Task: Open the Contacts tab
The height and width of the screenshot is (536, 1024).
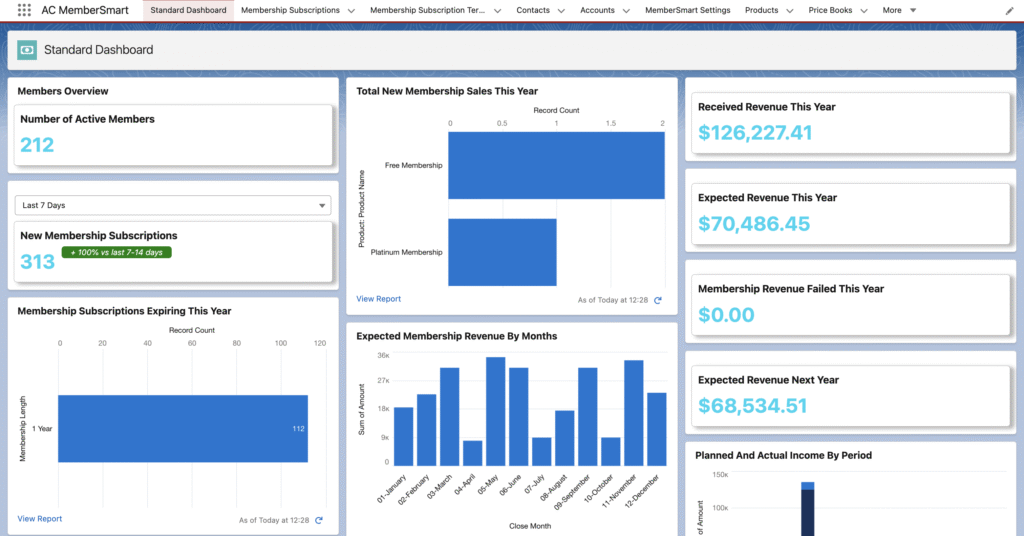Action: [x=533, y=10]
